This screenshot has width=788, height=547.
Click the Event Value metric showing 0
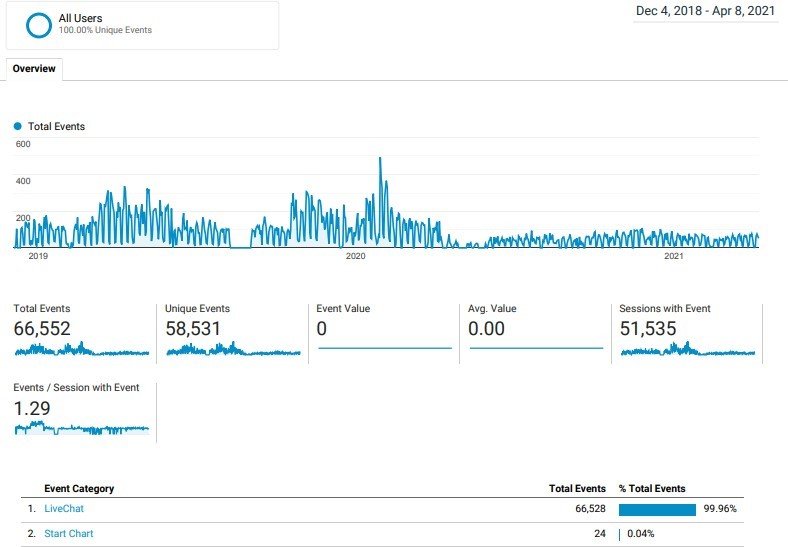pyautogui.click(x=322, y=329)
